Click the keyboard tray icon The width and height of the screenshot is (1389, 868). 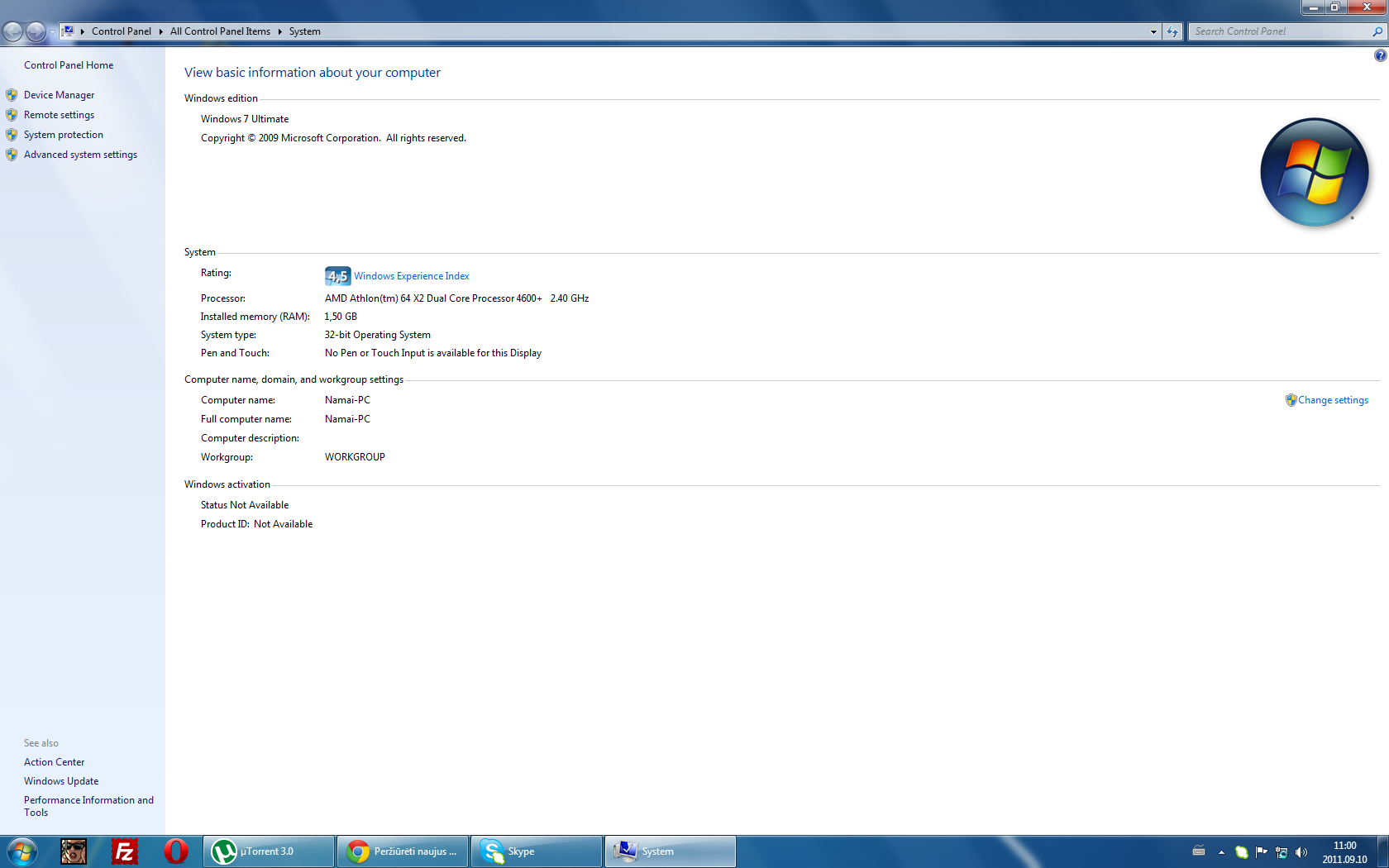tap(1199, 851)
